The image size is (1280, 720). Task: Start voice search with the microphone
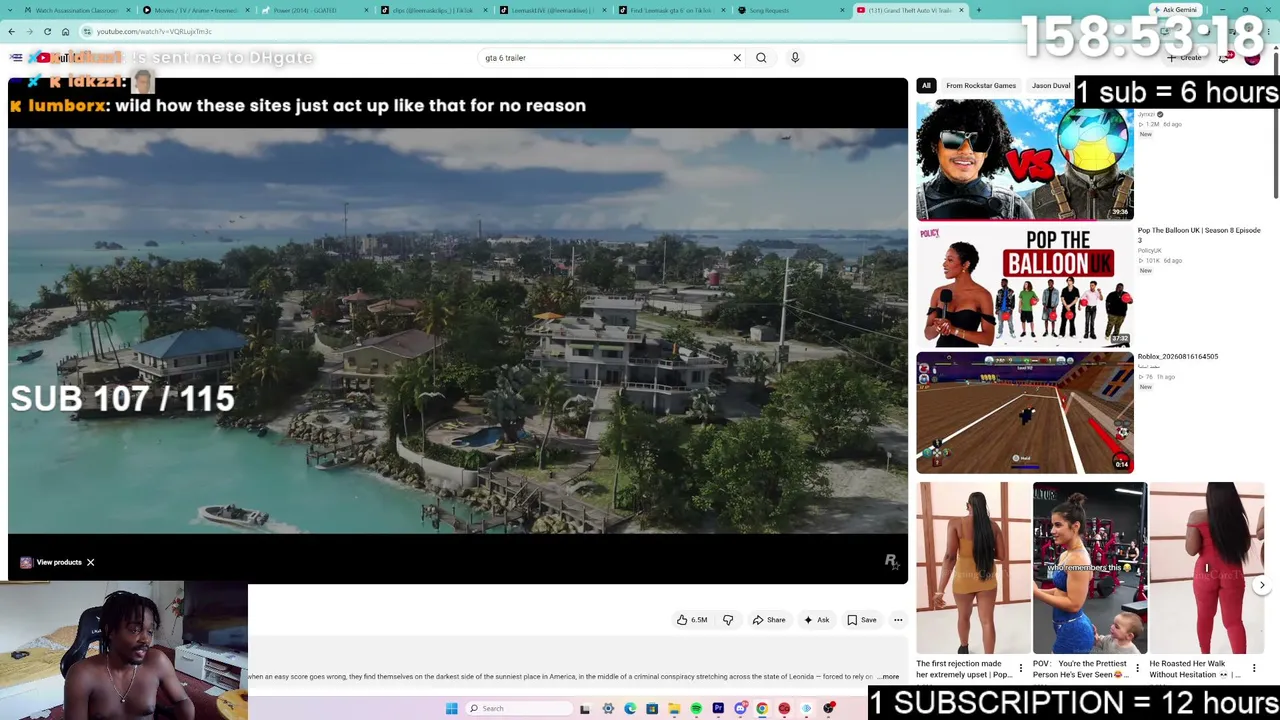coord(795,58)
